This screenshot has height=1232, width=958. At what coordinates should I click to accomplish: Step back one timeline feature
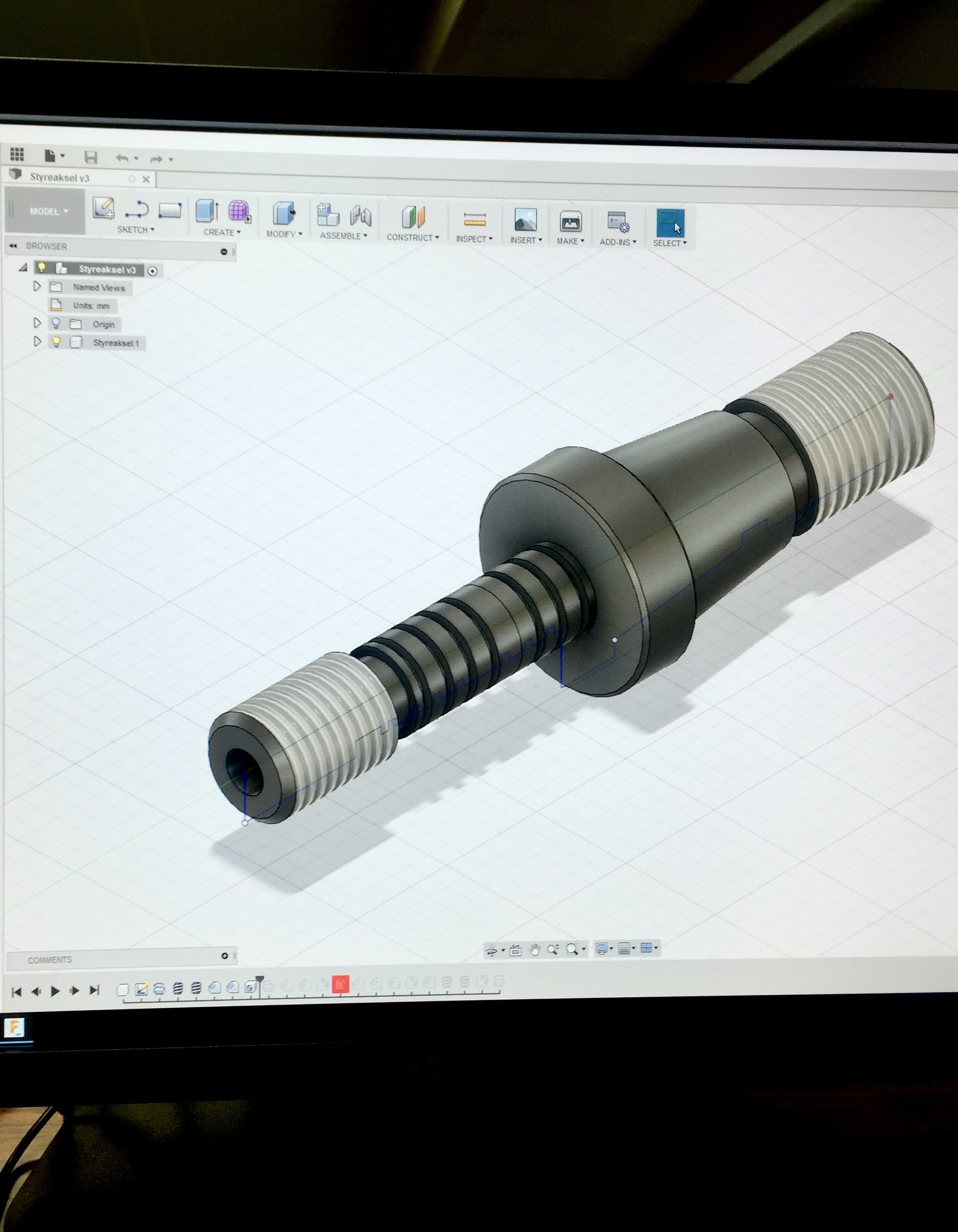[x=36, y=991]
